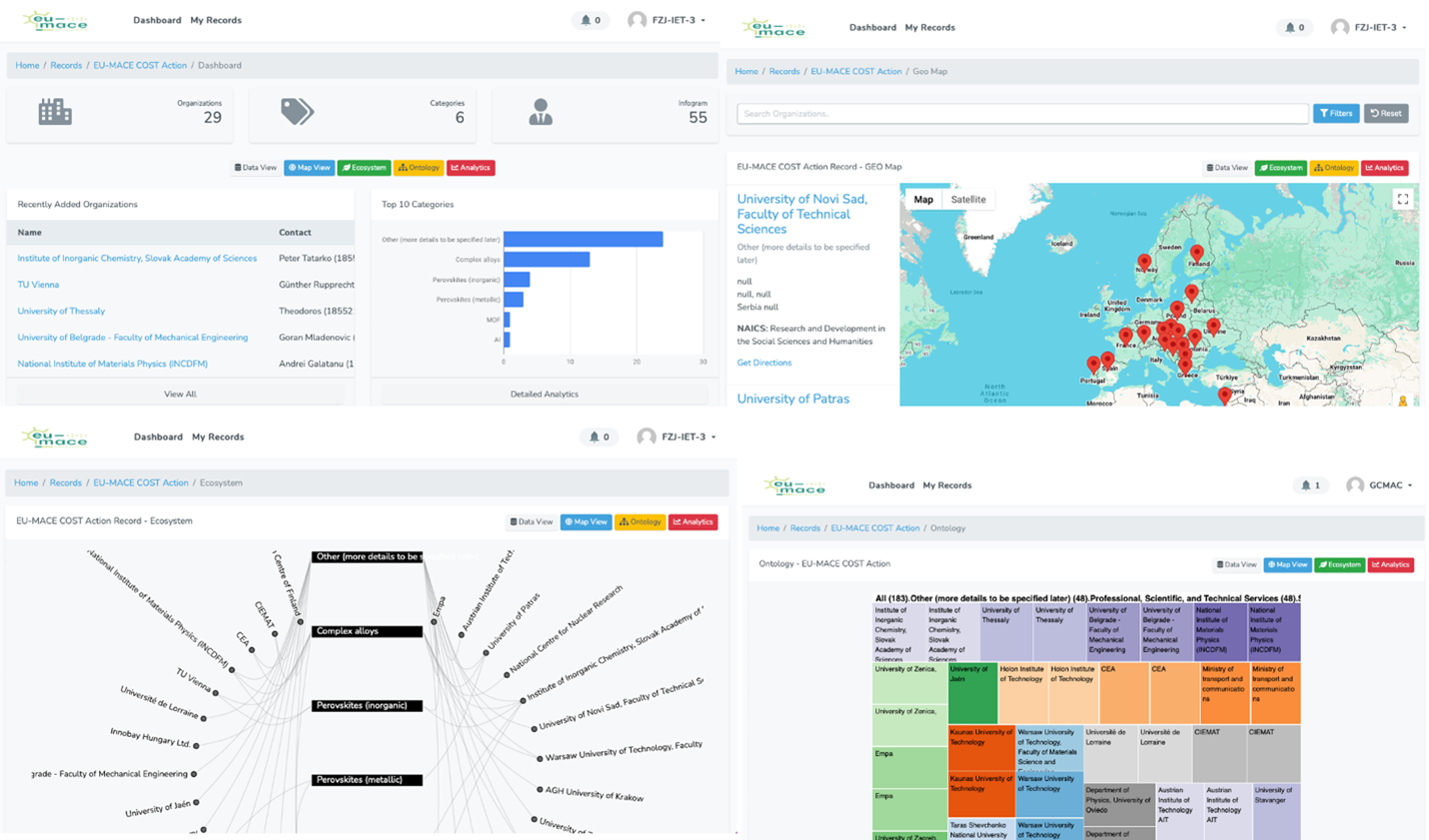The width and height of the screenshot is (1429, 840).
Task: Click the map pin over Ukraine
Action: tap(1213, 326)
